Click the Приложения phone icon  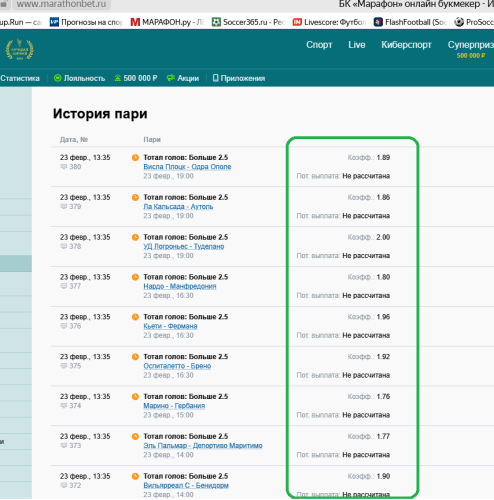click(x=216, y=78)
